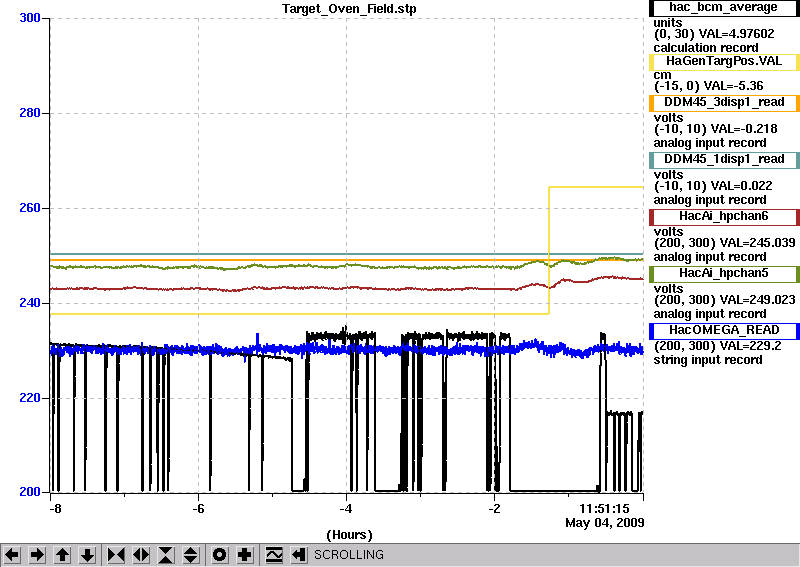Viewport: 800px width, 567px height.
Task: Expand value axis with vertical outward triangles
Action: pyautogui.click(x=191, y=554)
